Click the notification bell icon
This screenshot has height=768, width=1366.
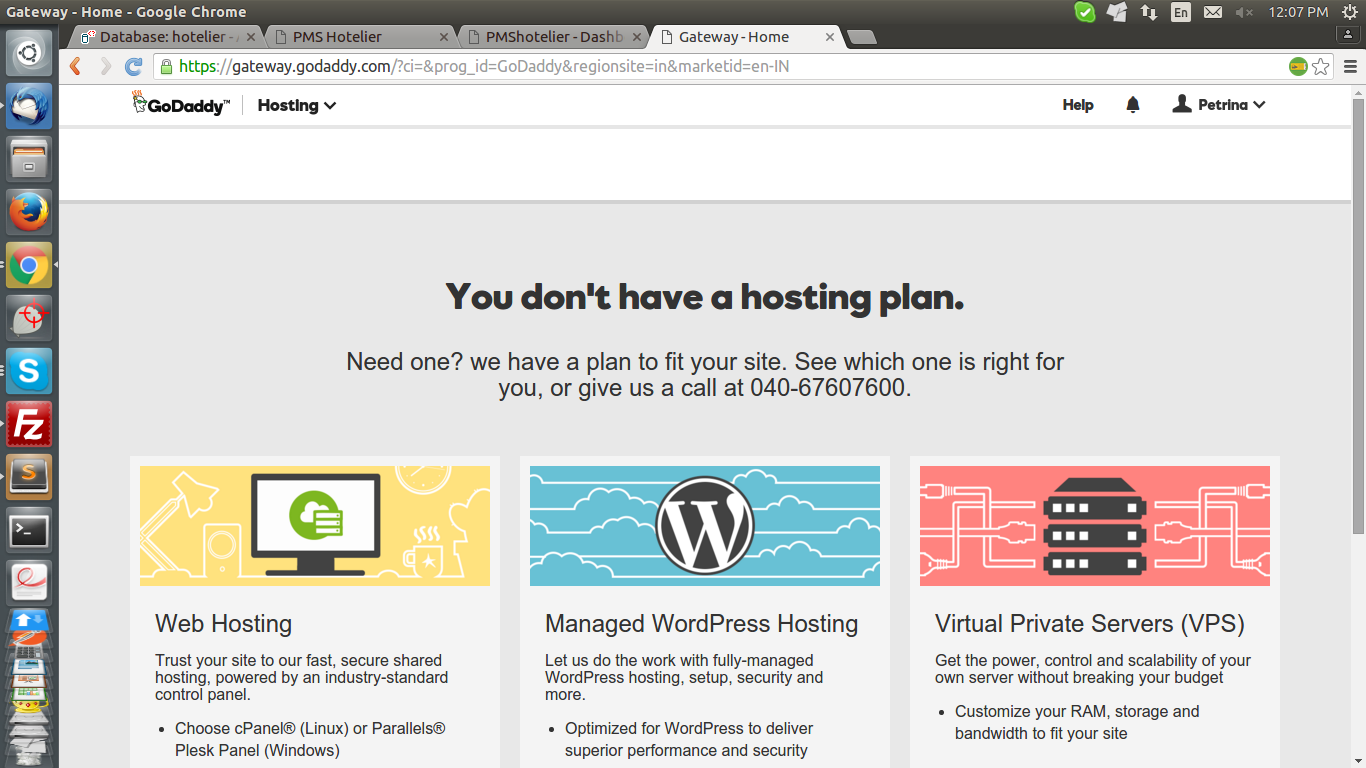(1132, 105)
